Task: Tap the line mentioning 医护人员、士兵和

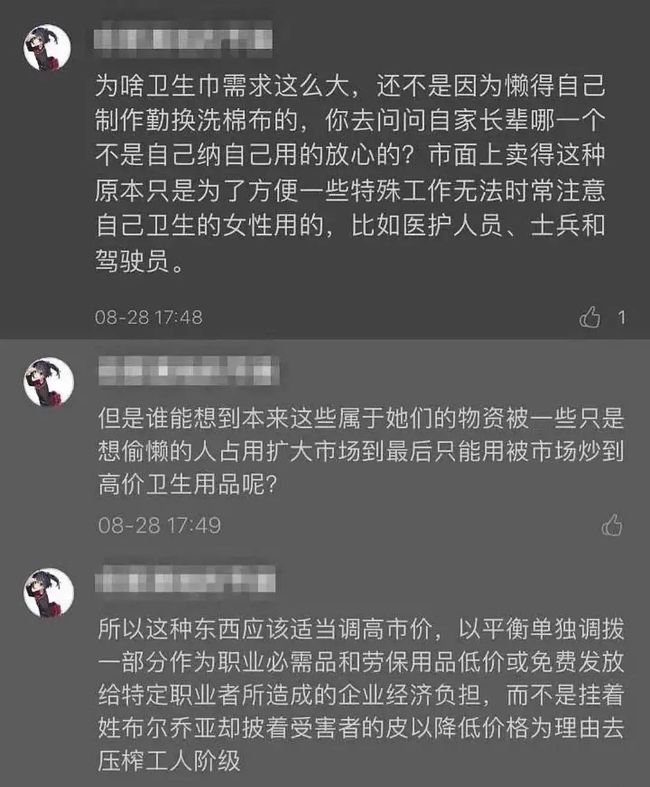Action: [350, 226]
